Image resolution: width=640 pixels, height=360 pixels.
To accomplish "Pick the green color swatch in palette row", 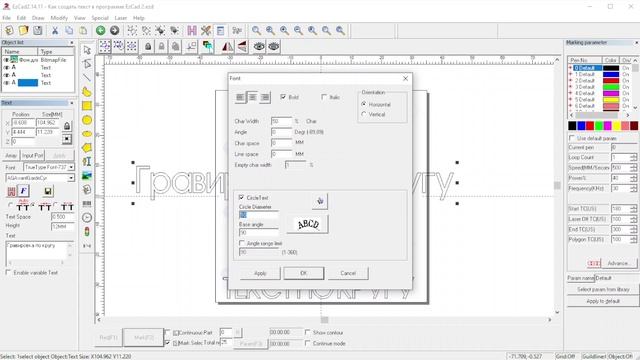I will click(599, 126).
